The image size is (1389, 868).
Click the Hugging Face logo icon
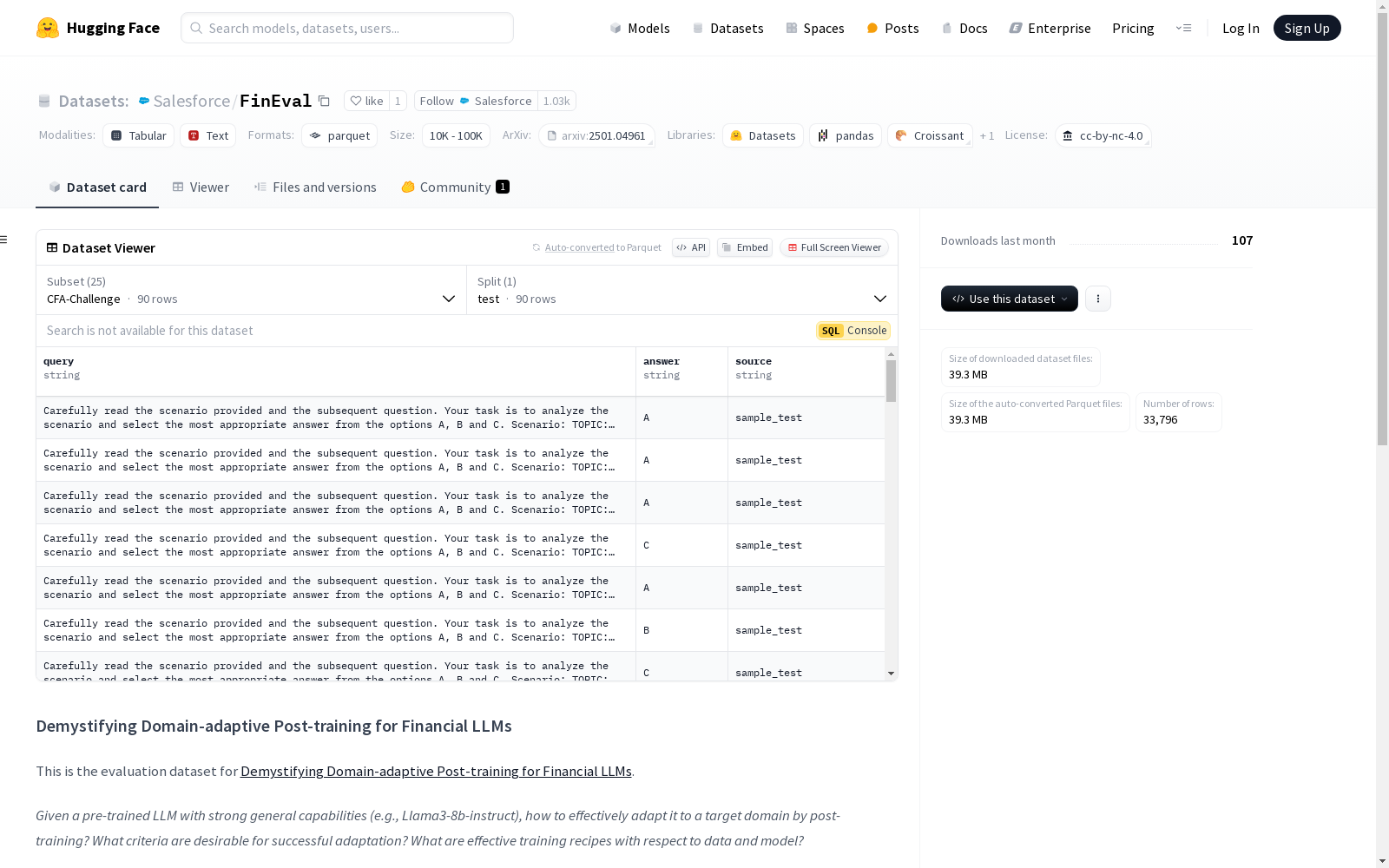tap(48, 28)
